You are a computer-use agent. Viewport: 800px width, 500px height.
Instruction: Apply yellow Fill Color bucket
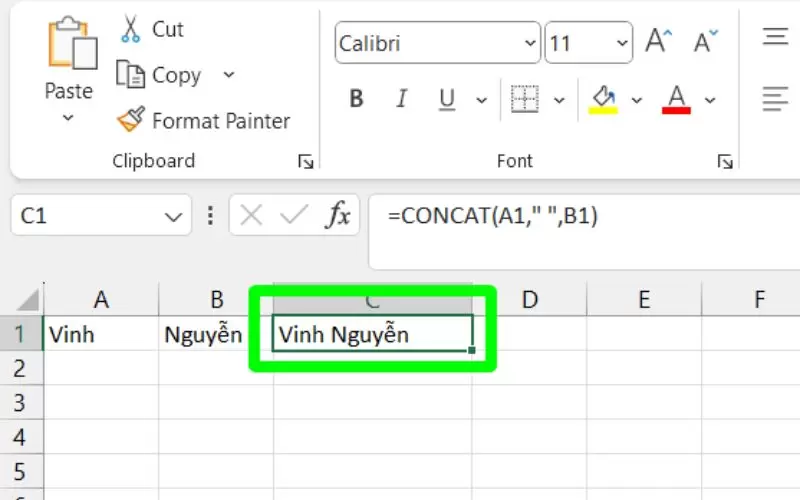tap(603, 99)
